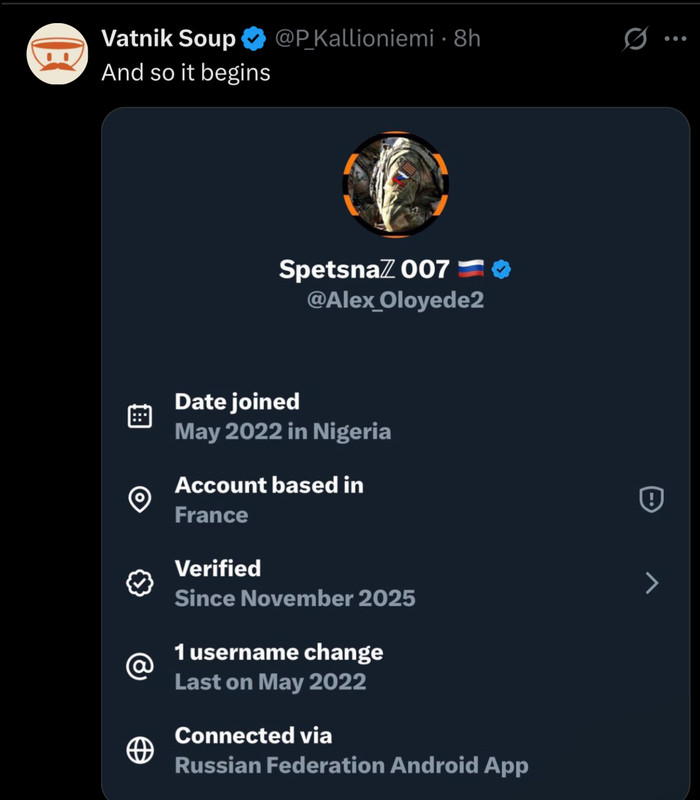Screen dimensions: 700x800
Task: Click the @Alex_Oloyede2 handle
Action: pyautogui.click(x=395, y=300)
